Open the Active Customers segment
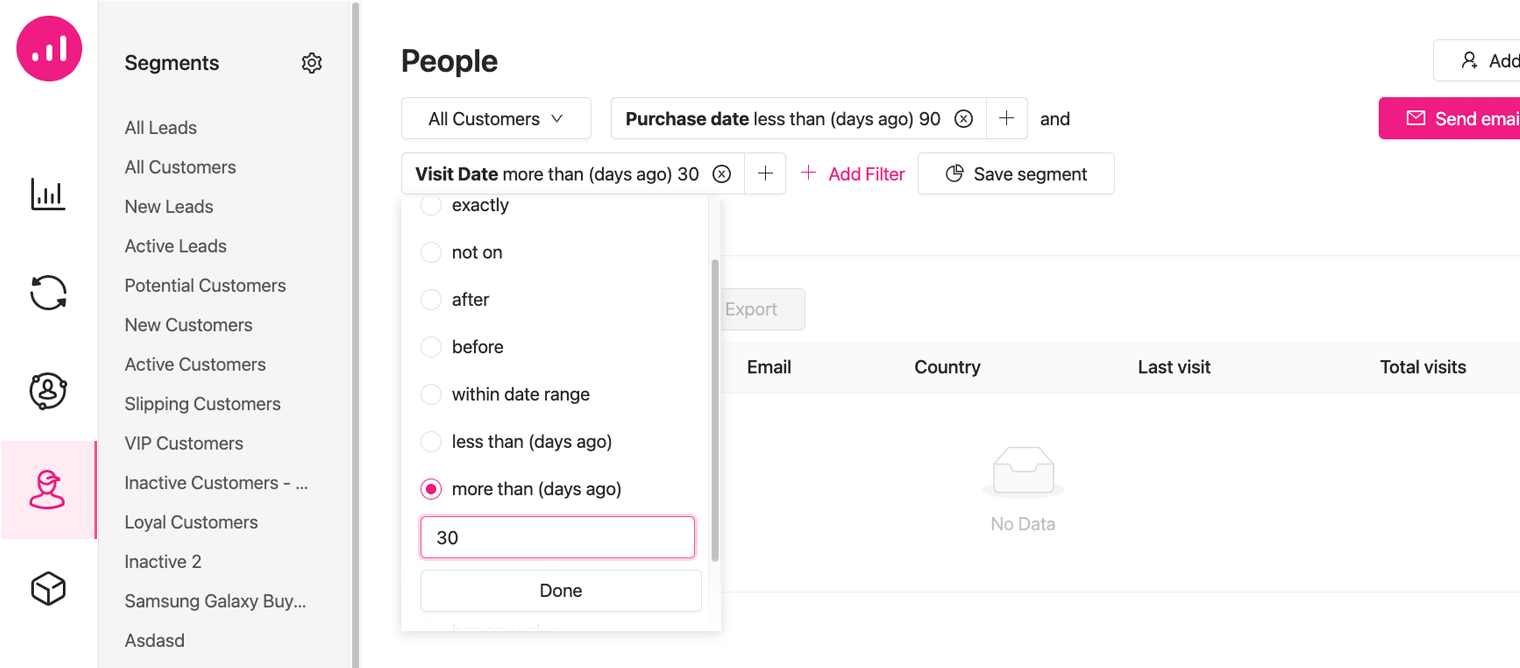Screen dimensions: 1520x668 click(x=195, y=365)
